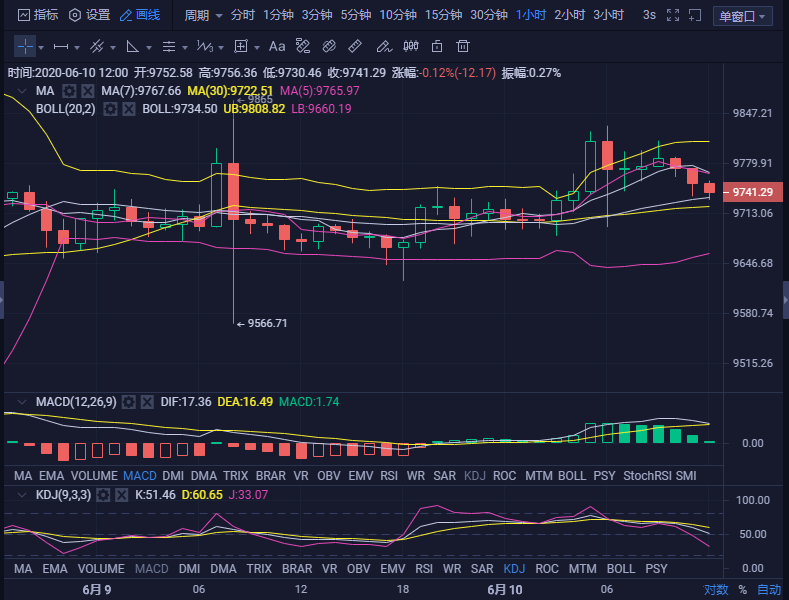Open the line segment tool dropdown

(77, 48)
